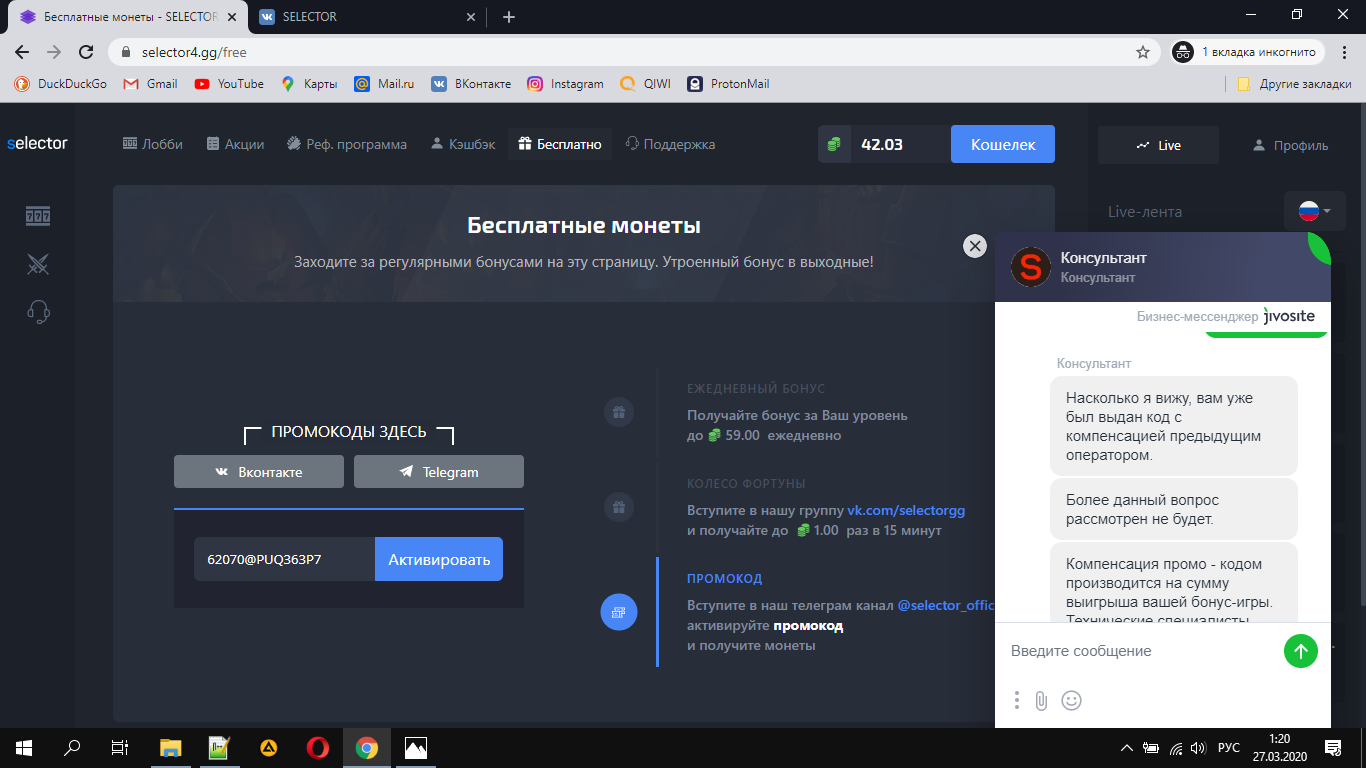This screenshot has height=768, width=1366.
Task: Close the VK SELECTOR browser tab
Action: click(473, 17)
